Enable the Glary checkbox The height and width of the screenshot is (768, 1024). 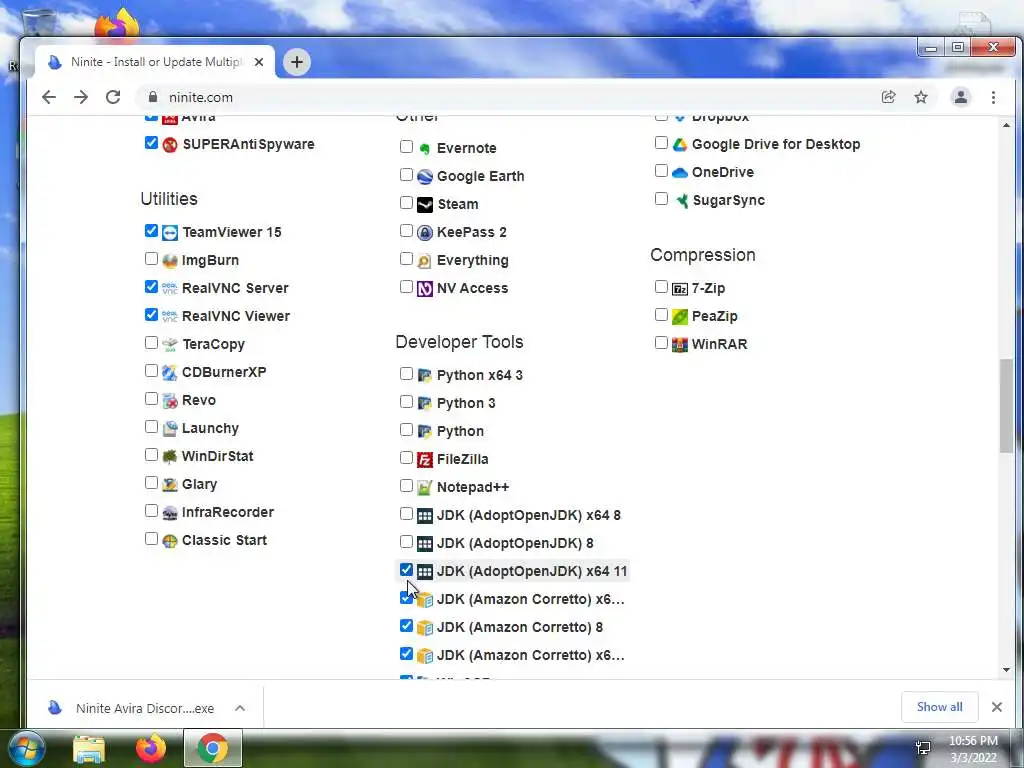click(151, 483)
